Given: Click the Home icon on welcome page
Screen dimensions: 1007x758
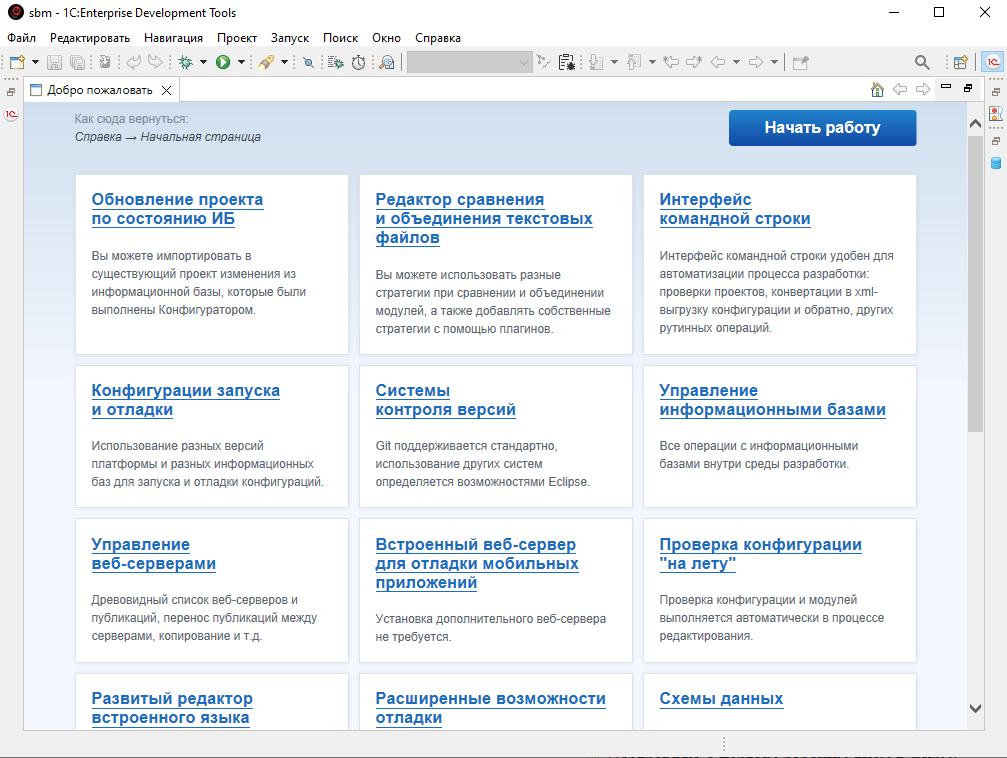Looking at the screenshot, I should [x=877, y=90].
